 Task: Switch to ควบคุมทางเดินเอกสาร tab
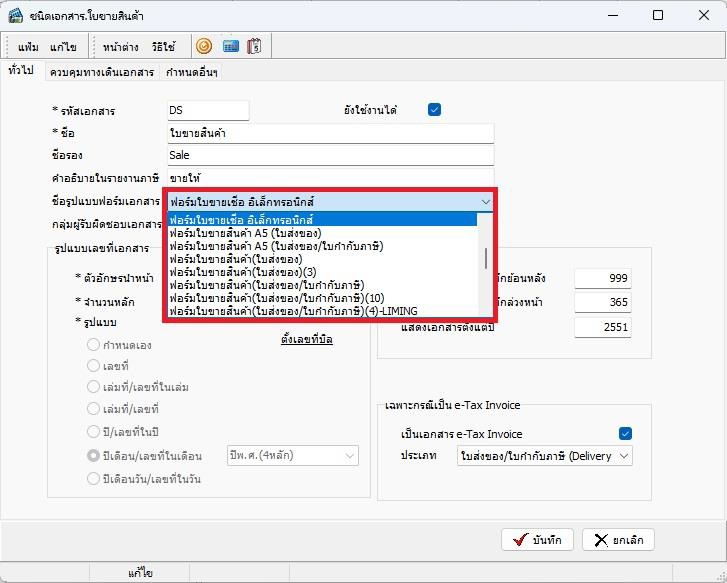tap(102, 73)
